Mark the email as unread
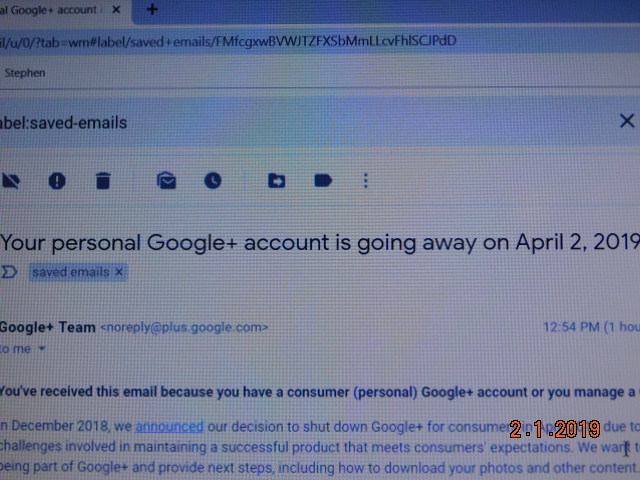640x480 pixels. click(167, 180)
